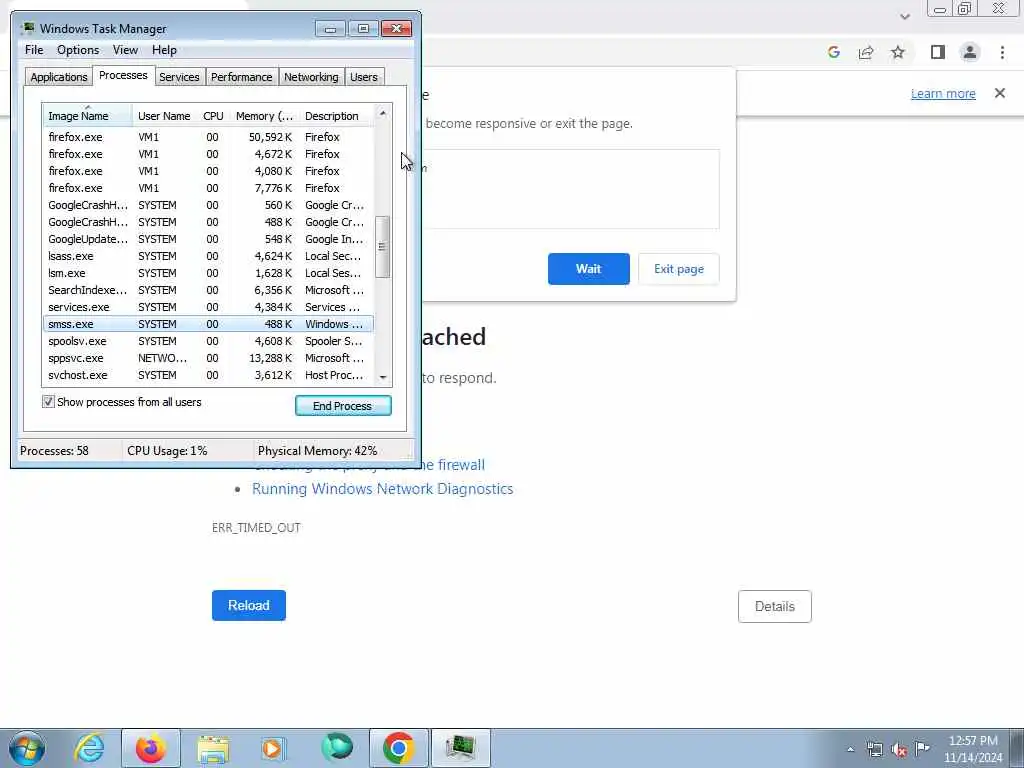Open Running Windows Network Diagnostics link
Image resolution: width=1024 pixels, height=768 pixels.
(383, 488)
